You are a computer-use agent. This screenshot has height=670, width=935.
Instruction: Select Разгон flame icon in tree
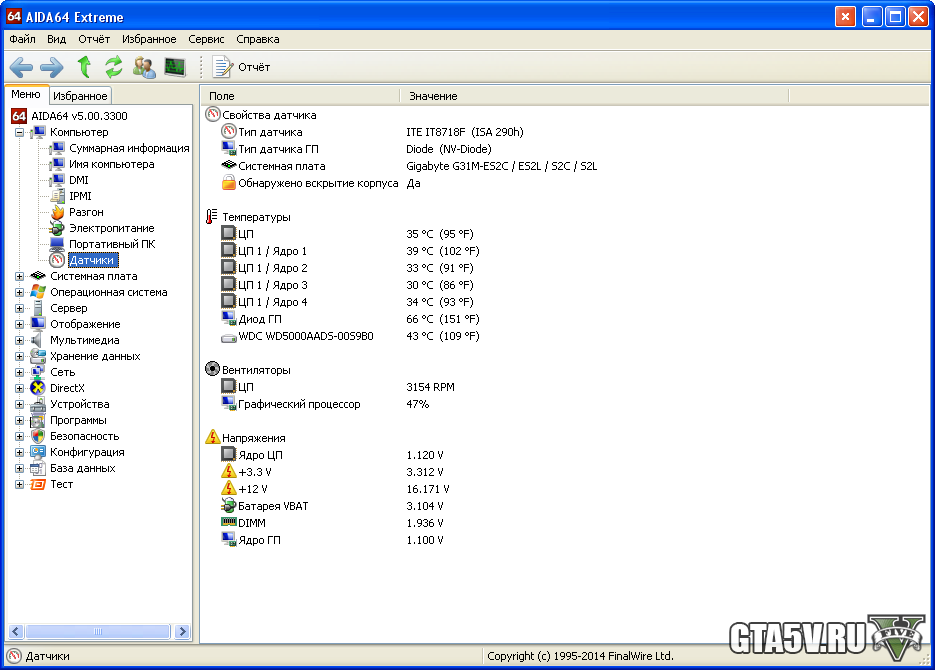[58, 212]
